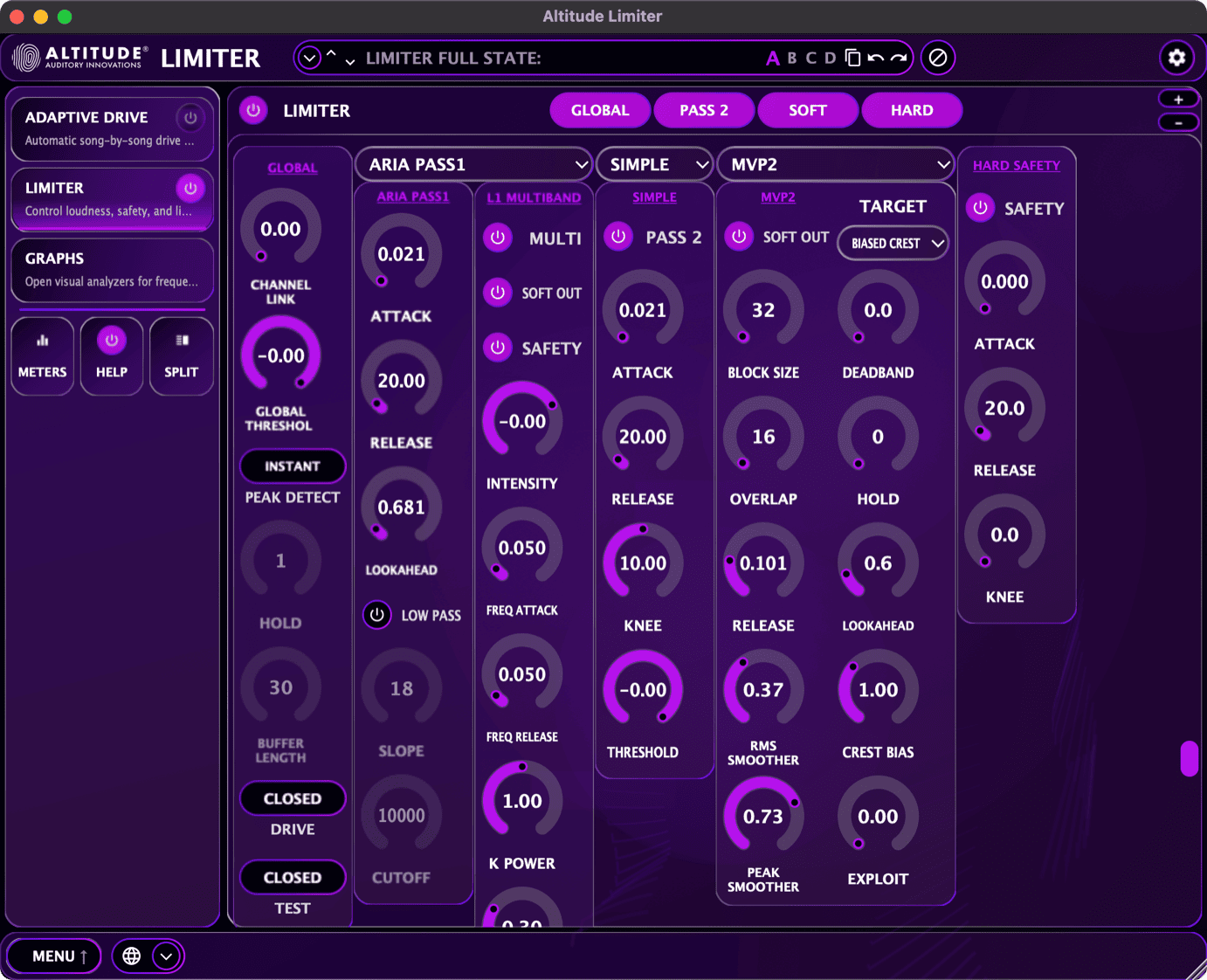The image size is (1207, 980).
Task: Copy state with the clipboard icon
Action: pos(853,58)
